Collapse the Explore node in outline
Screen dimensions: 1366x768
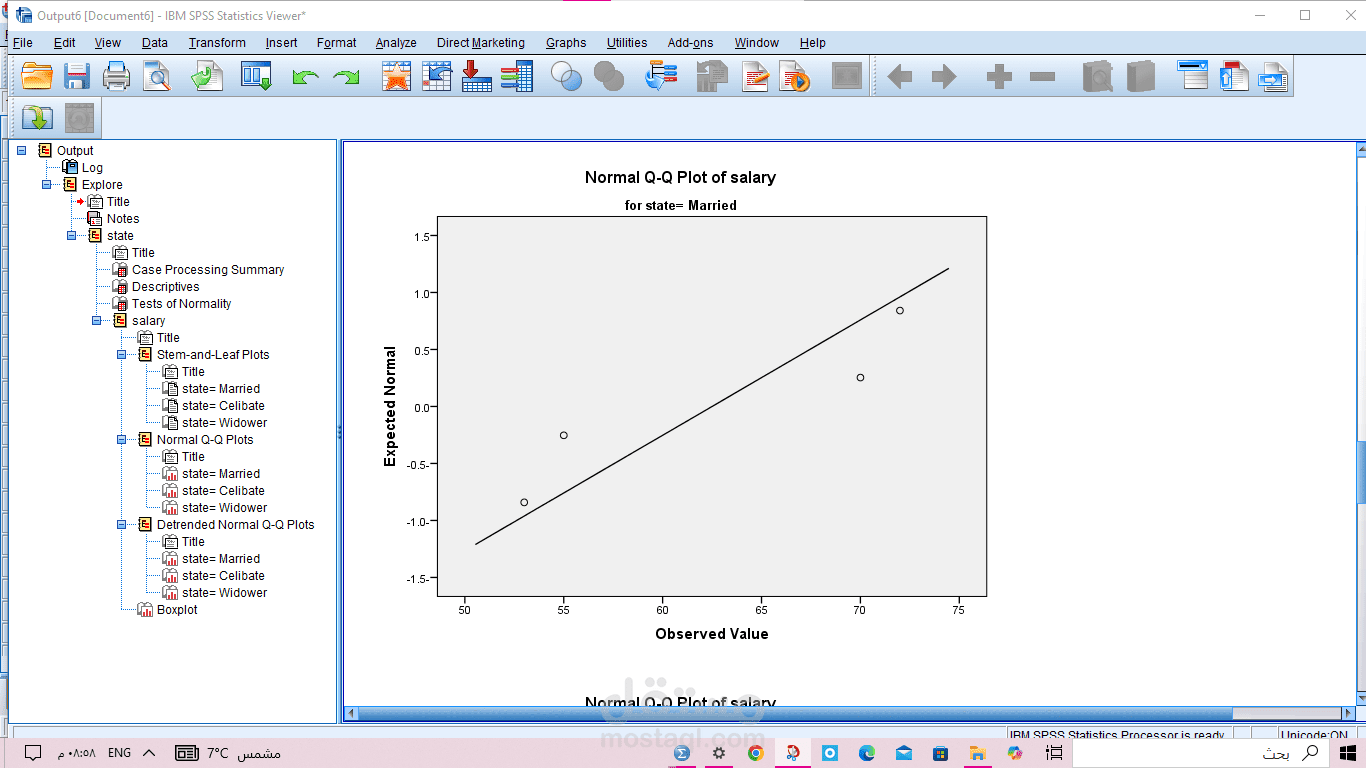click(47, 184)
